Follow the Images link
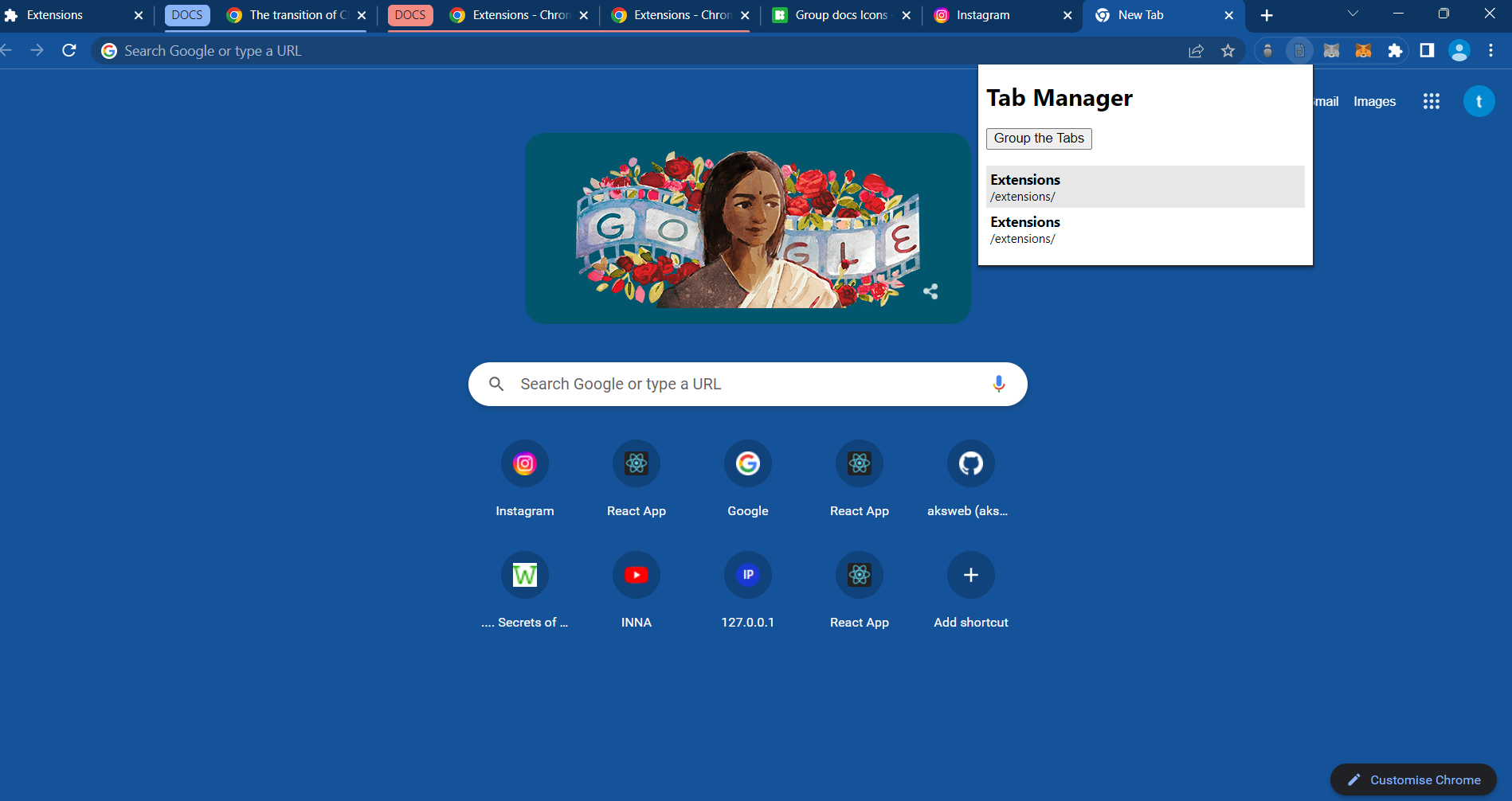The image size is (1512, 801). [1374, 101]
